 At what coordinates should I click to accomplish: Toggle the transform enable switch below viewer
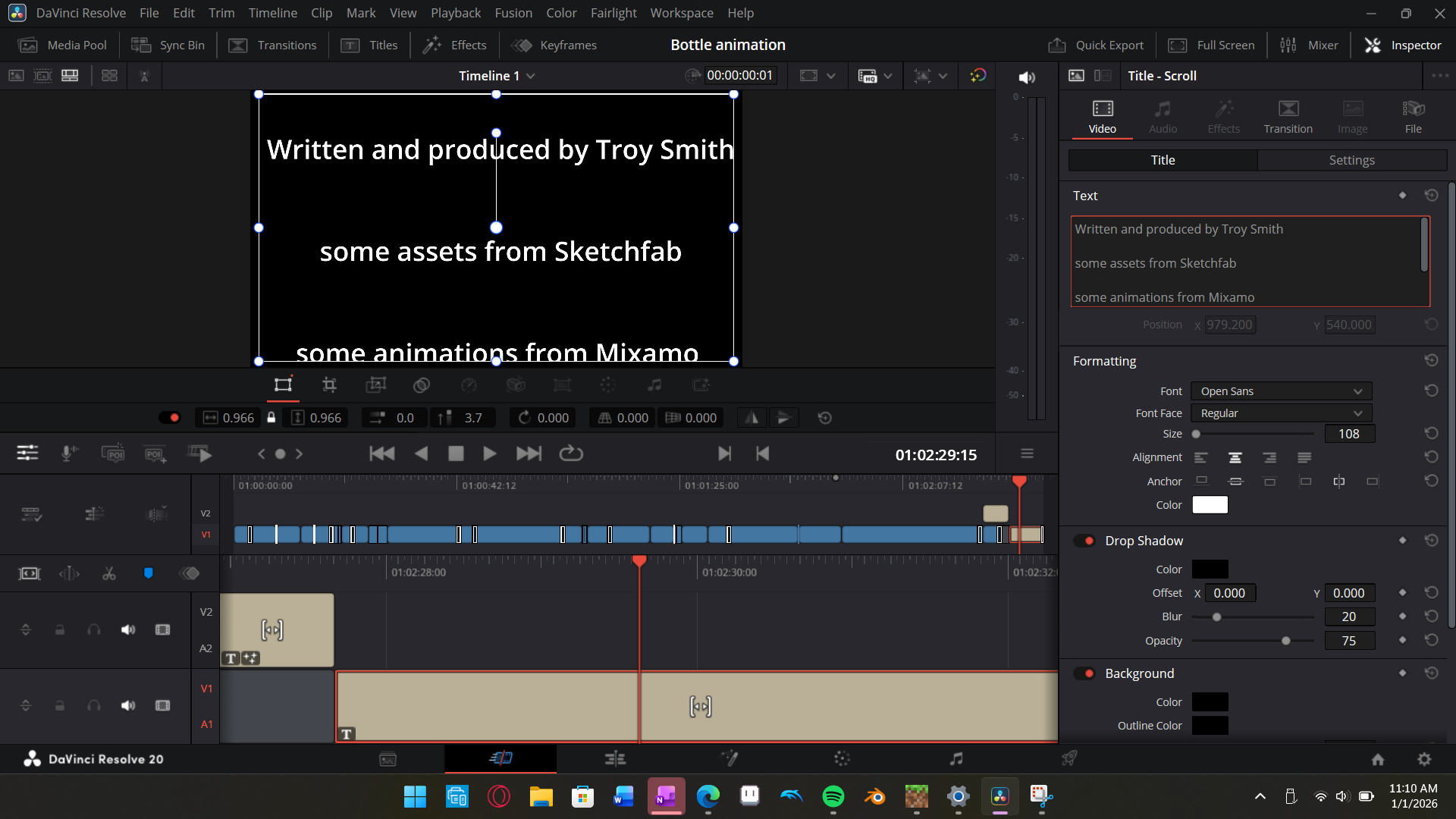[x=169, y=418]
